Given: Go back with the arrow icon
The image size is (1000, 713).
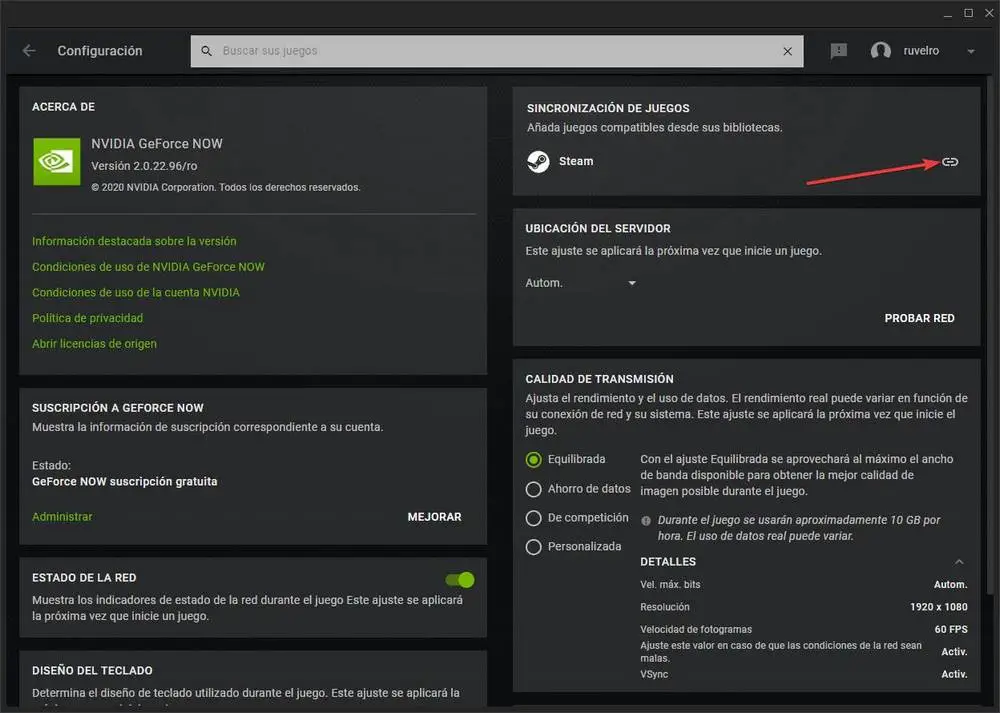Looking at the screenshot, I should (29, 50).
